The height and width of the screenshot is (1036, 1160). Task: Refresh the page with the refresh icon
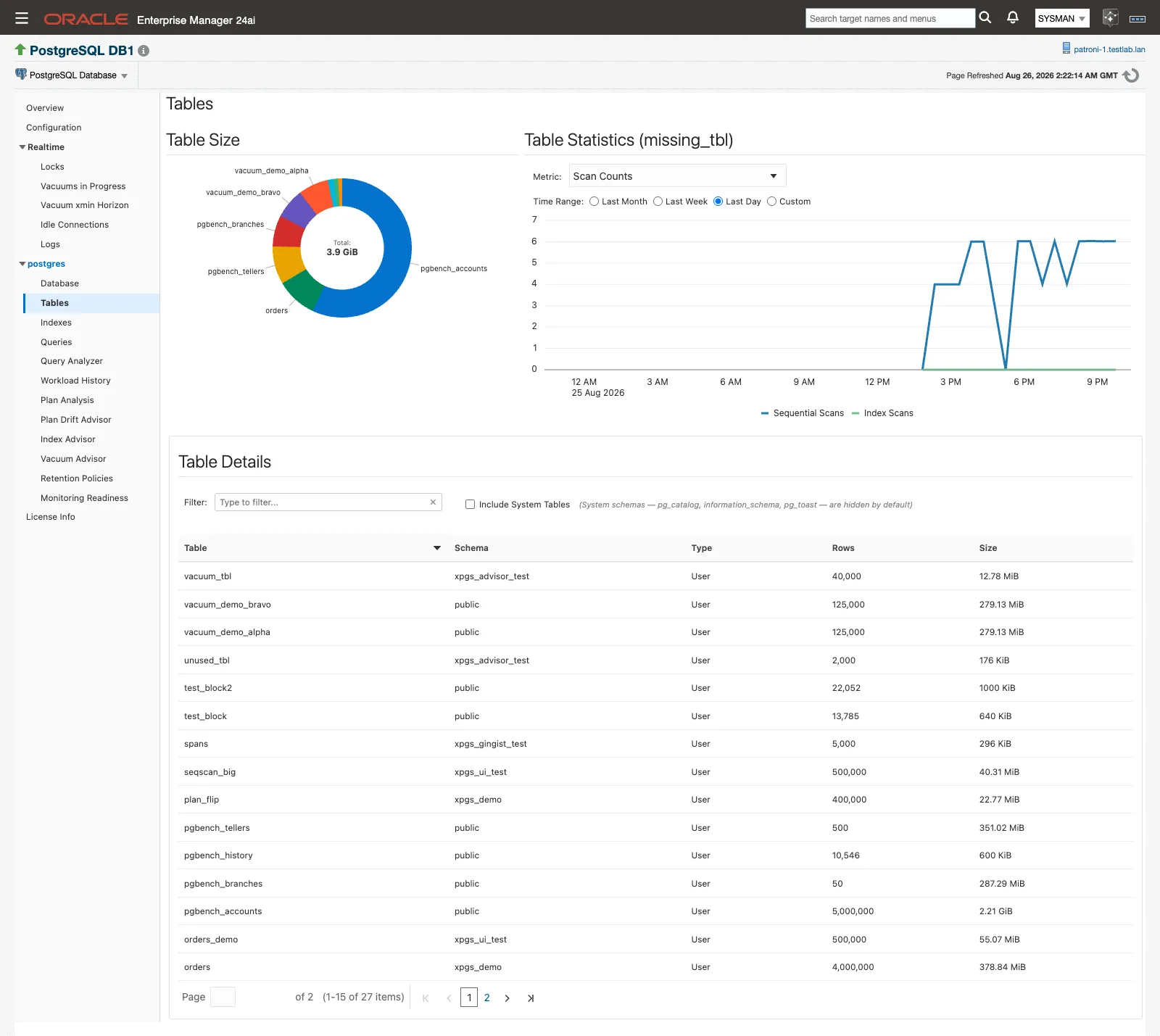1131,75
